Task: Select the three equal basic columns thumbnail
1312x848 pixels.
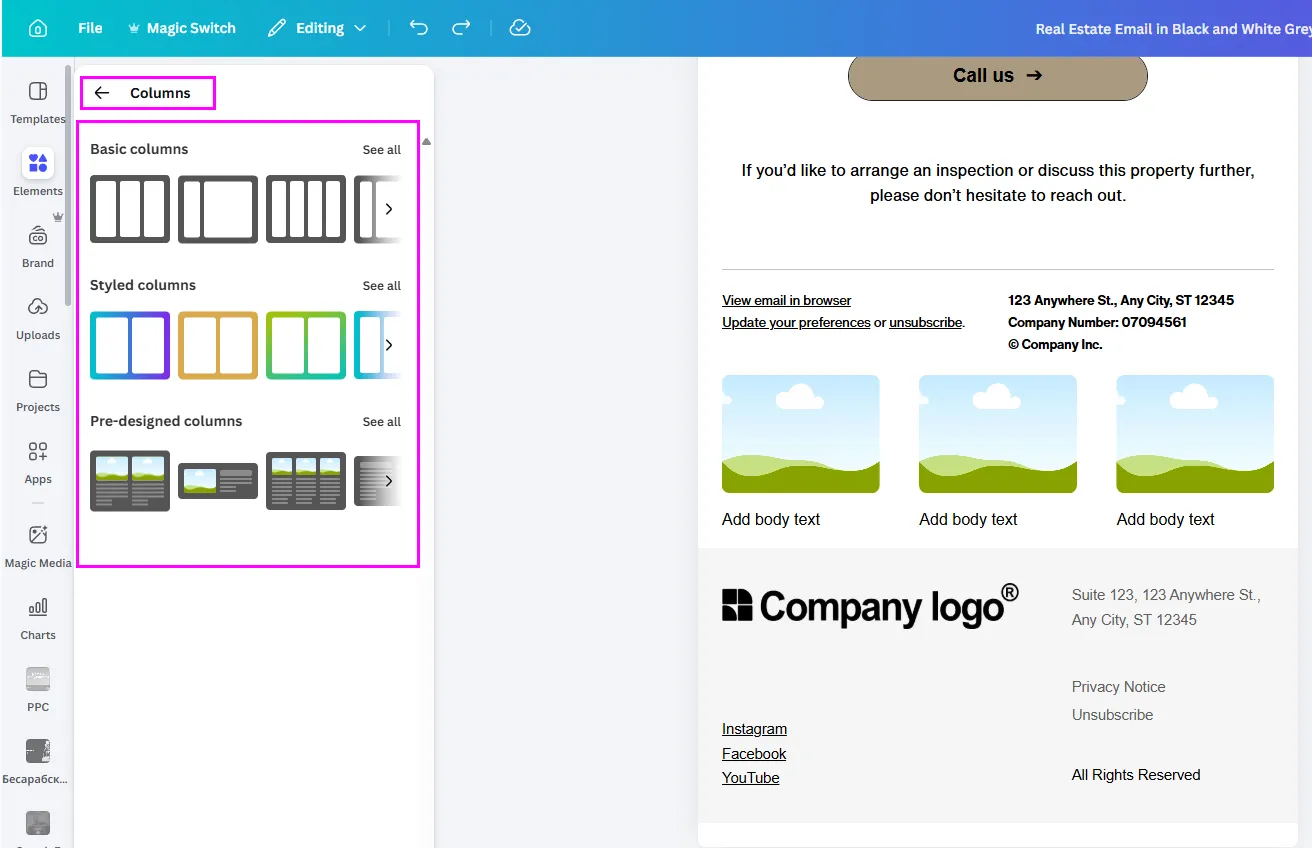Action: (x=130, y=209)
